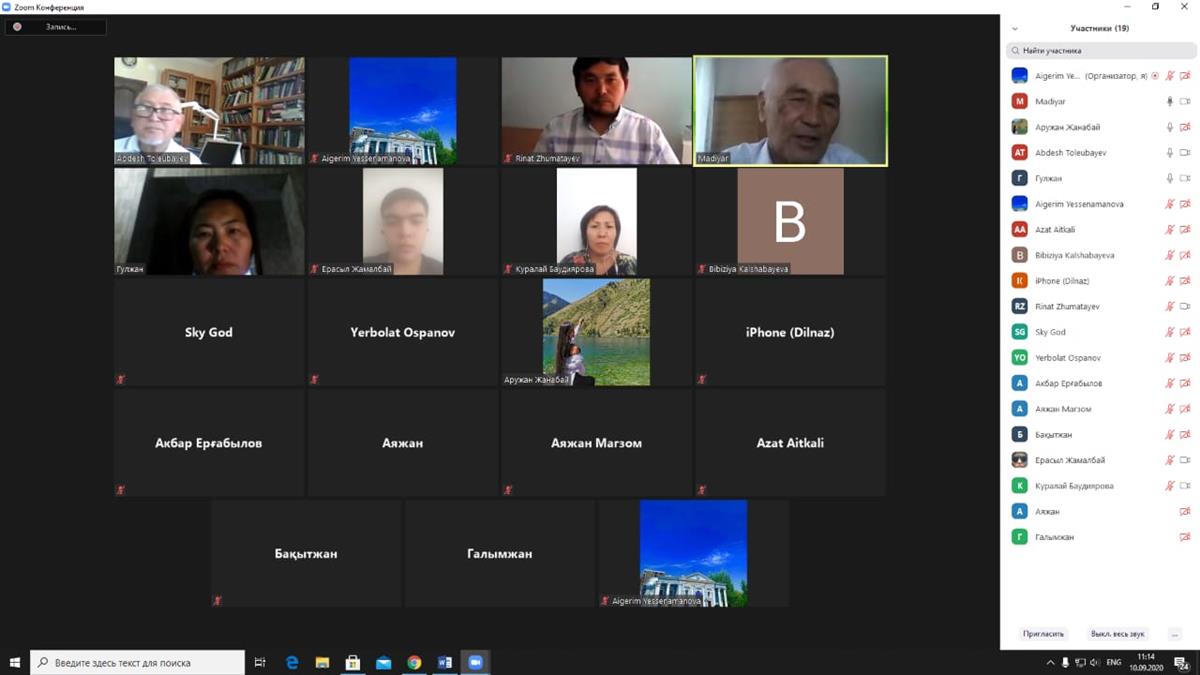Screen dimensions: 1200x675
Task: Click the recording indicator next to organizer
Action: point(1155,76)
